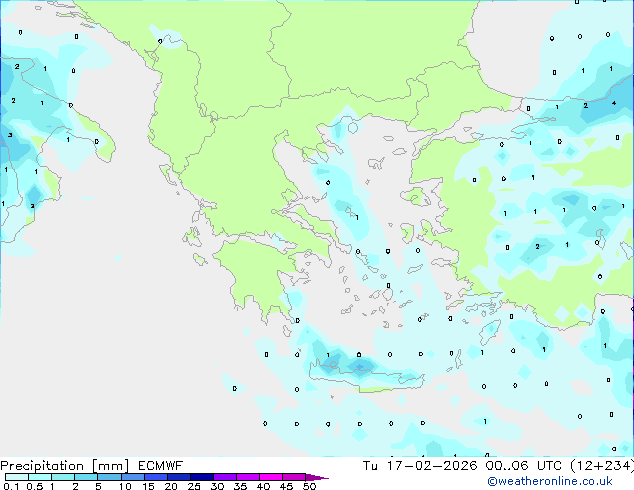The image size is (634, 490).
Task: Click the 0.5 mm legend color box
Action: (40, 477)
